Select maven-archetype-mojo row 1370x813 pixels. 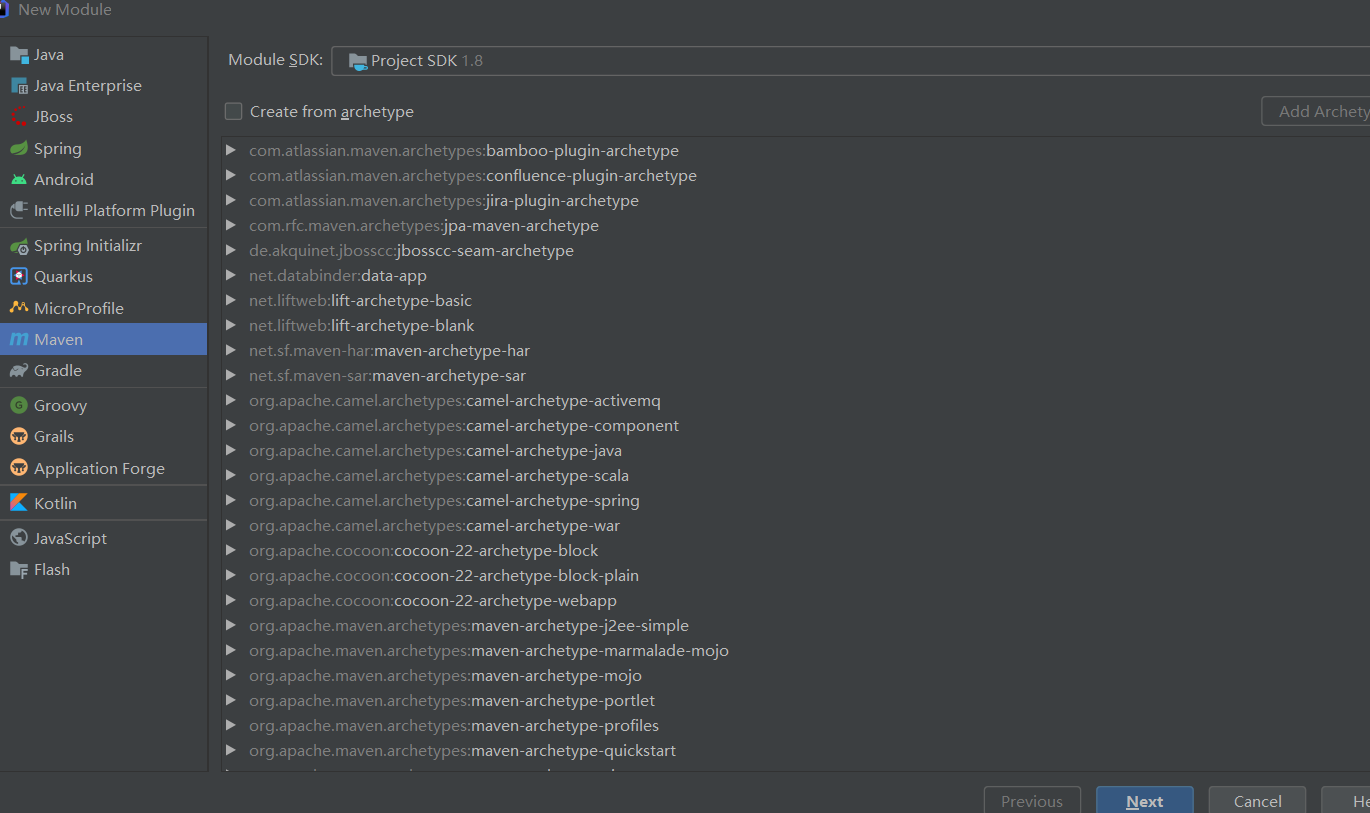[x=796, y=675]
